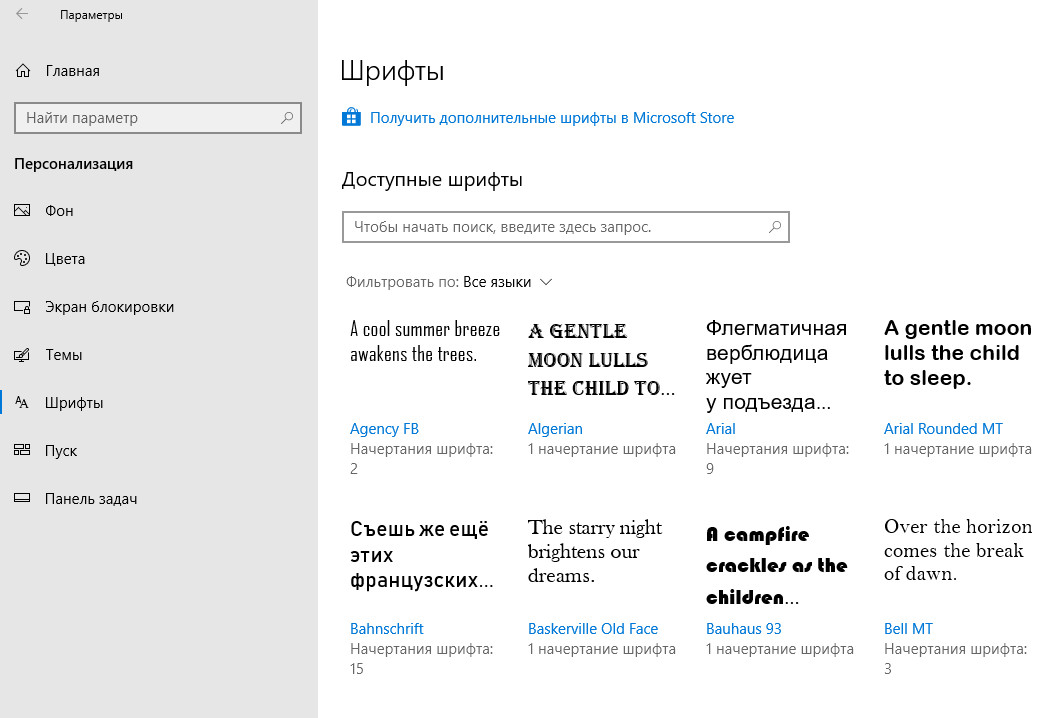Image resolution: width=1063 pixels, height=718 pixels.
Task: Click the Фильтровать по label
Action: tap(403, 282)
